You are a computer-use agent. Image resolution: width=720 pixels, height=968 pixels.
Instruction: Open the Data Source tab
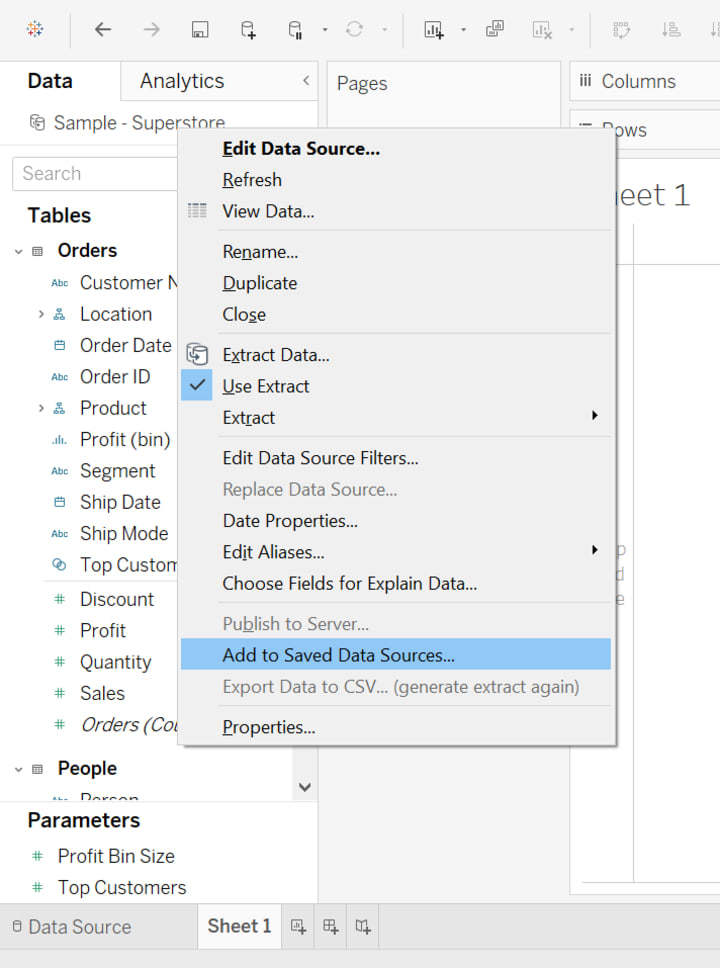click(71, 927)
